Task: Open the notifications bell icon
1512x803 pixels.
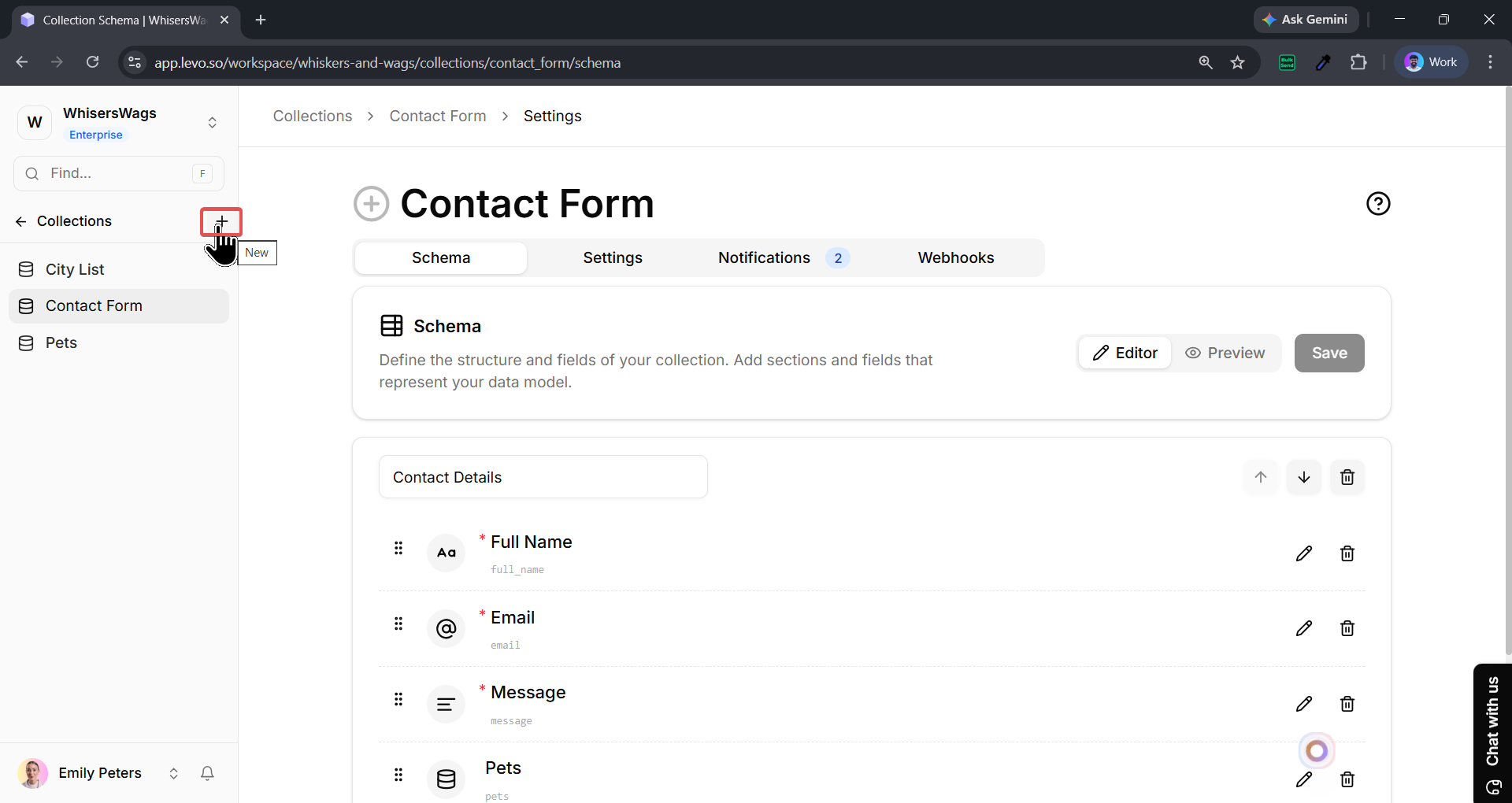Action: (207, 773)
